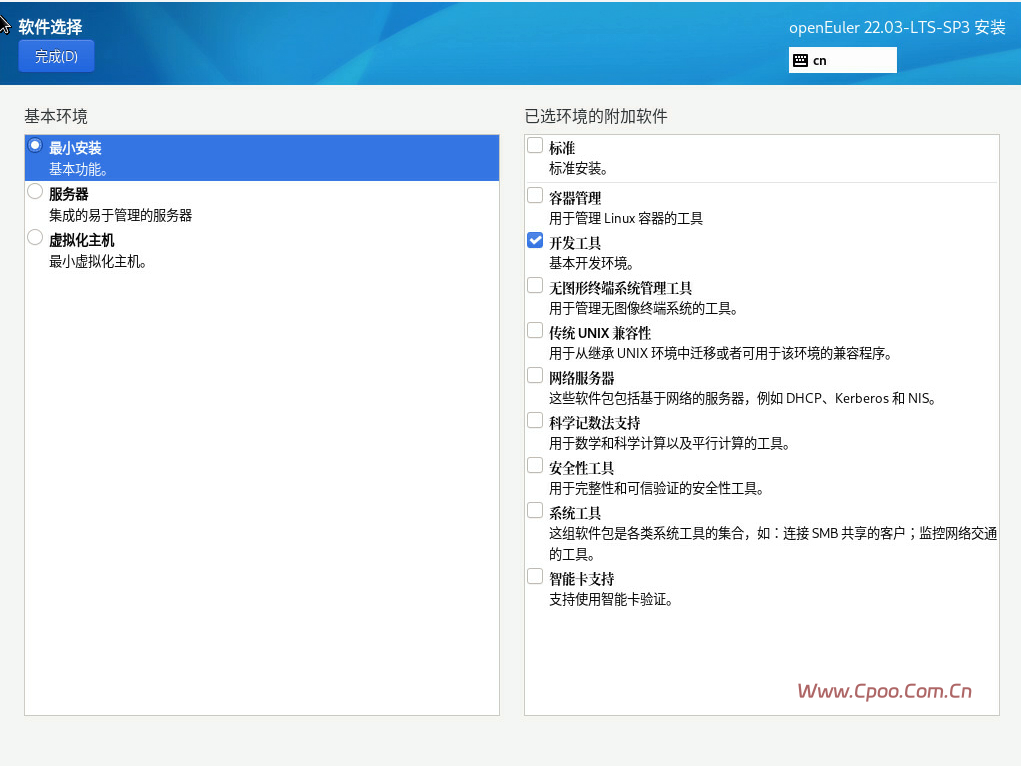Screen dimensions: 1021x766
Task: Enable the 传统 UNIX 兼容性 checkbox
Action: (x=535, y=330)
